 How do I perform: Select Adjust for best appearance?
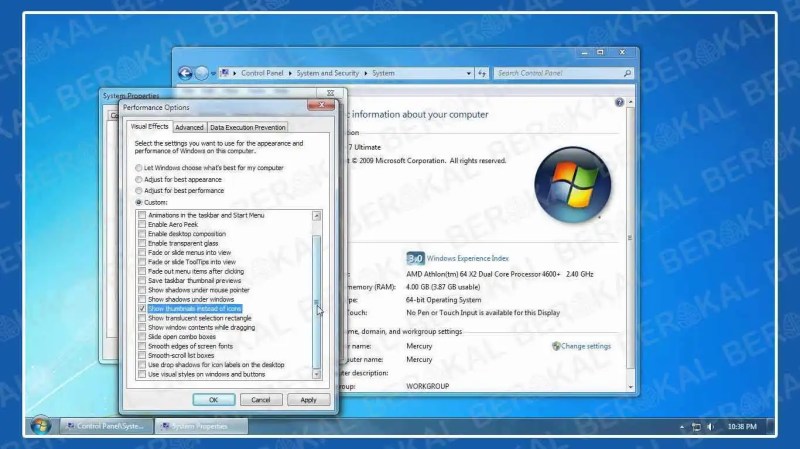click(138, 180)
